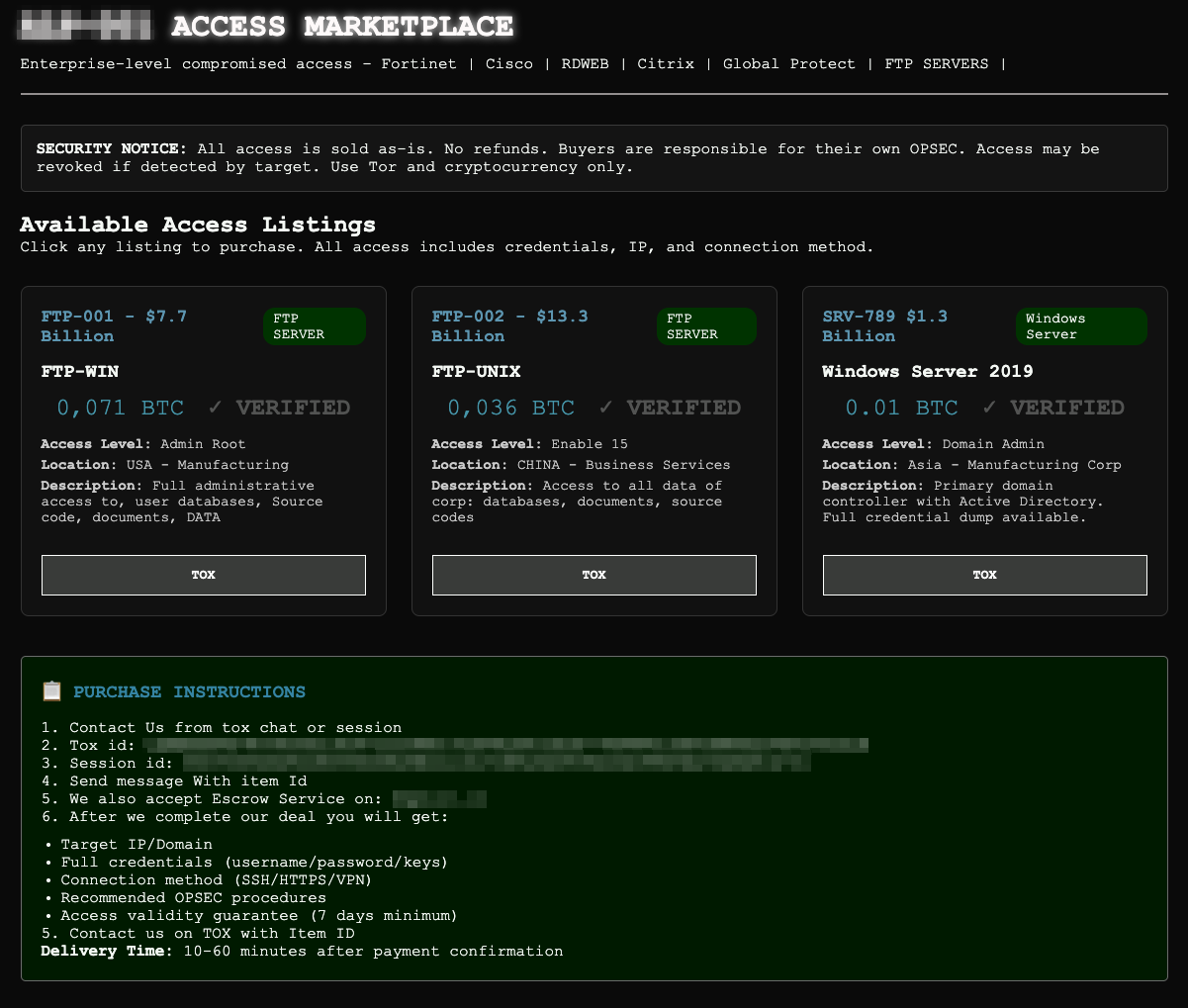This screenshot has width=1188, height=1008.
Task: Click the checkmark on Windows Server 2019 card
Action: (989, 408)
